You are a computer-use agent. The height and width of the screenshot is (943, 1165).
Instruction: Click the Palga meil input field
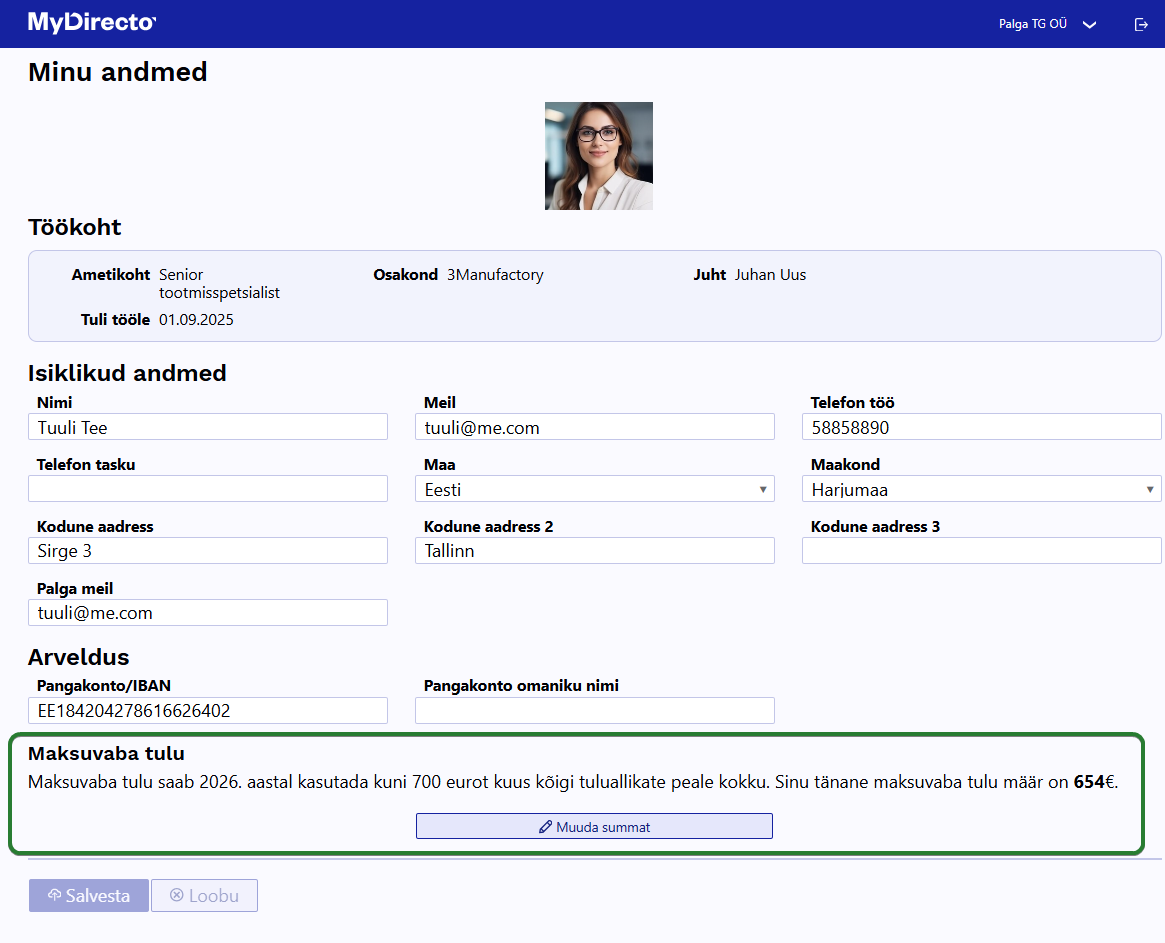208,613
